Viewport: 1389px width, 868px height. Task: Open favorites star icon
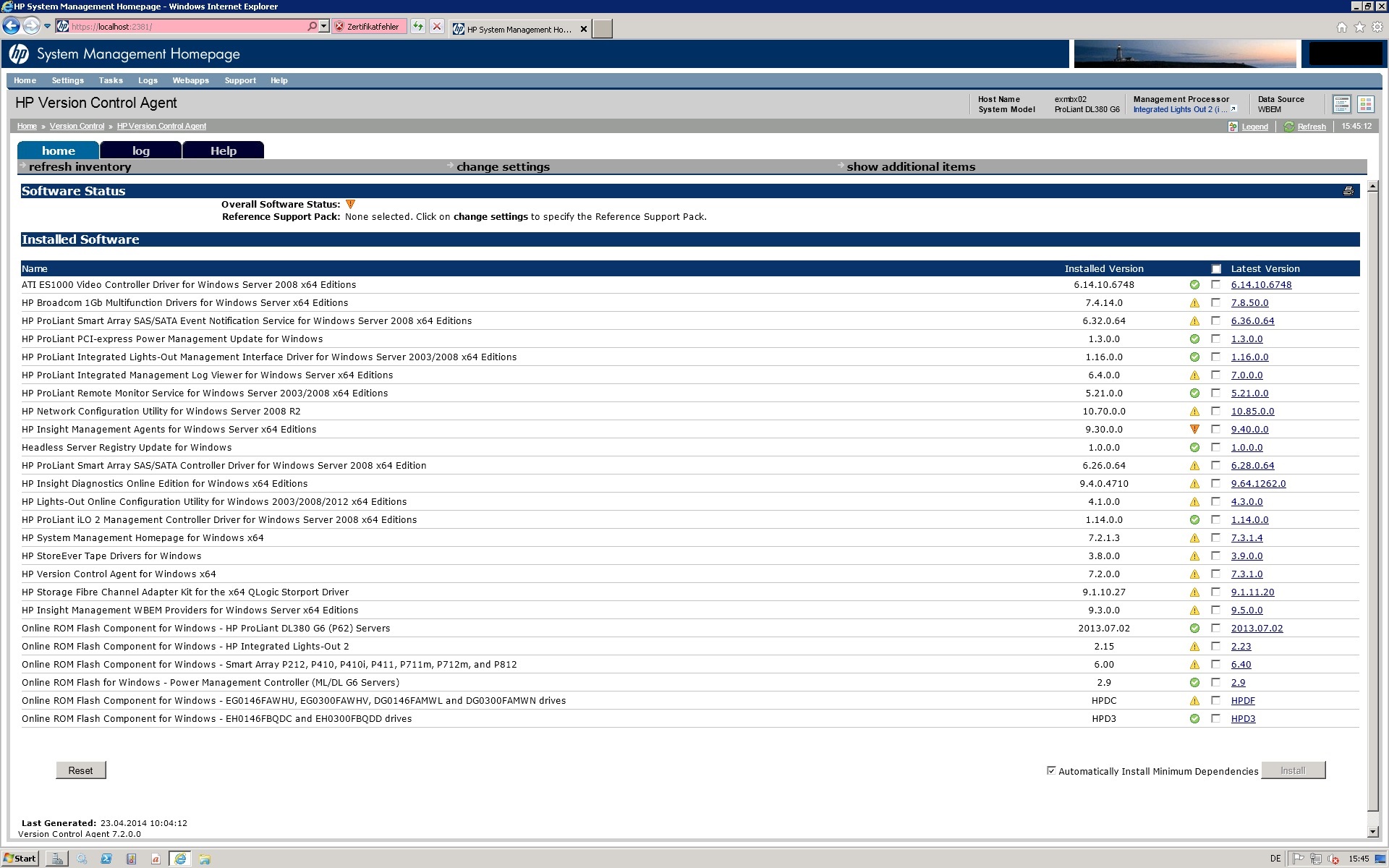pos(1359,27)
